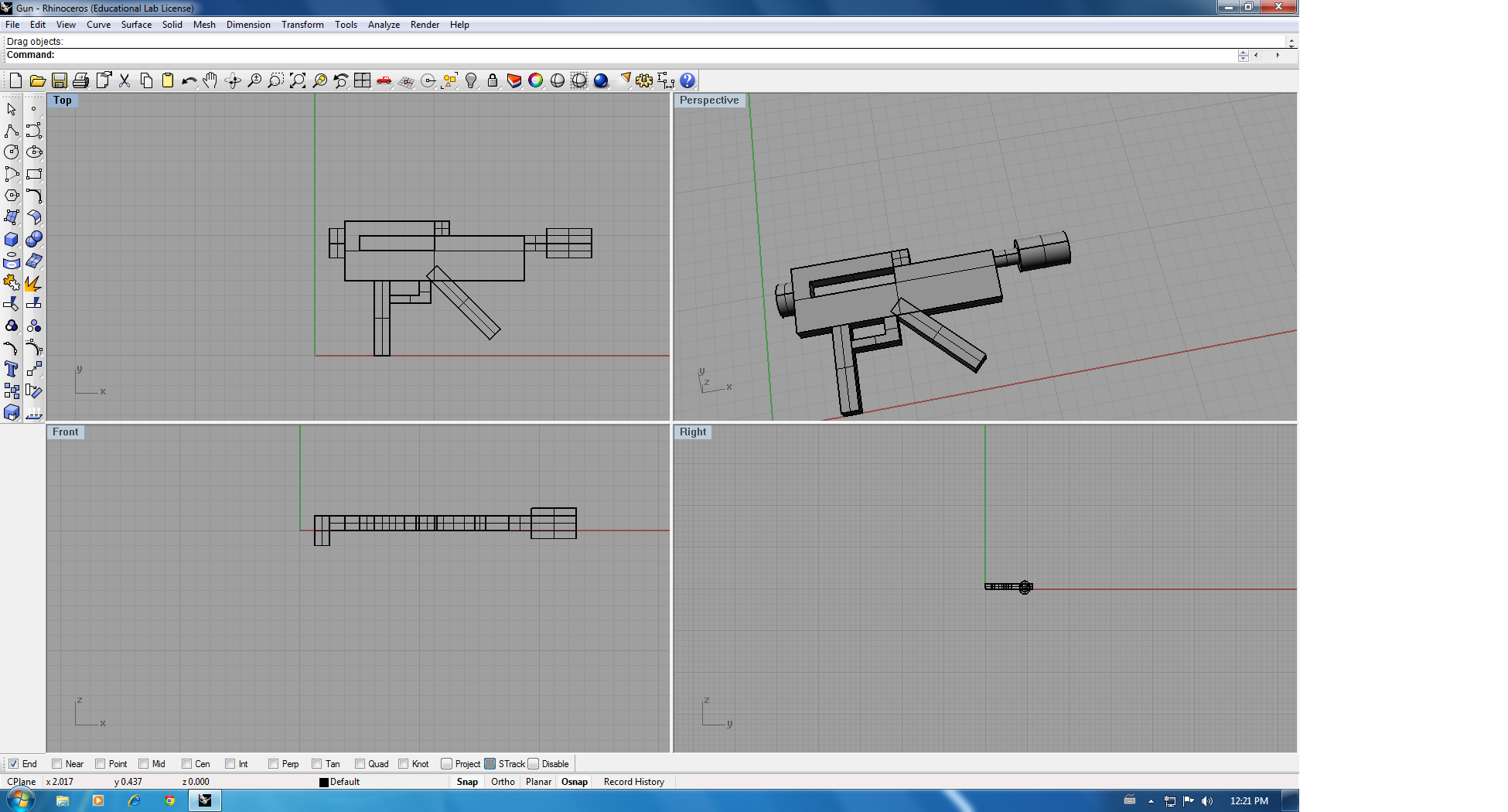Screen dimensions: 1508x812
Task: Enable the Int osnap checkbox
Action: [230, 764]
